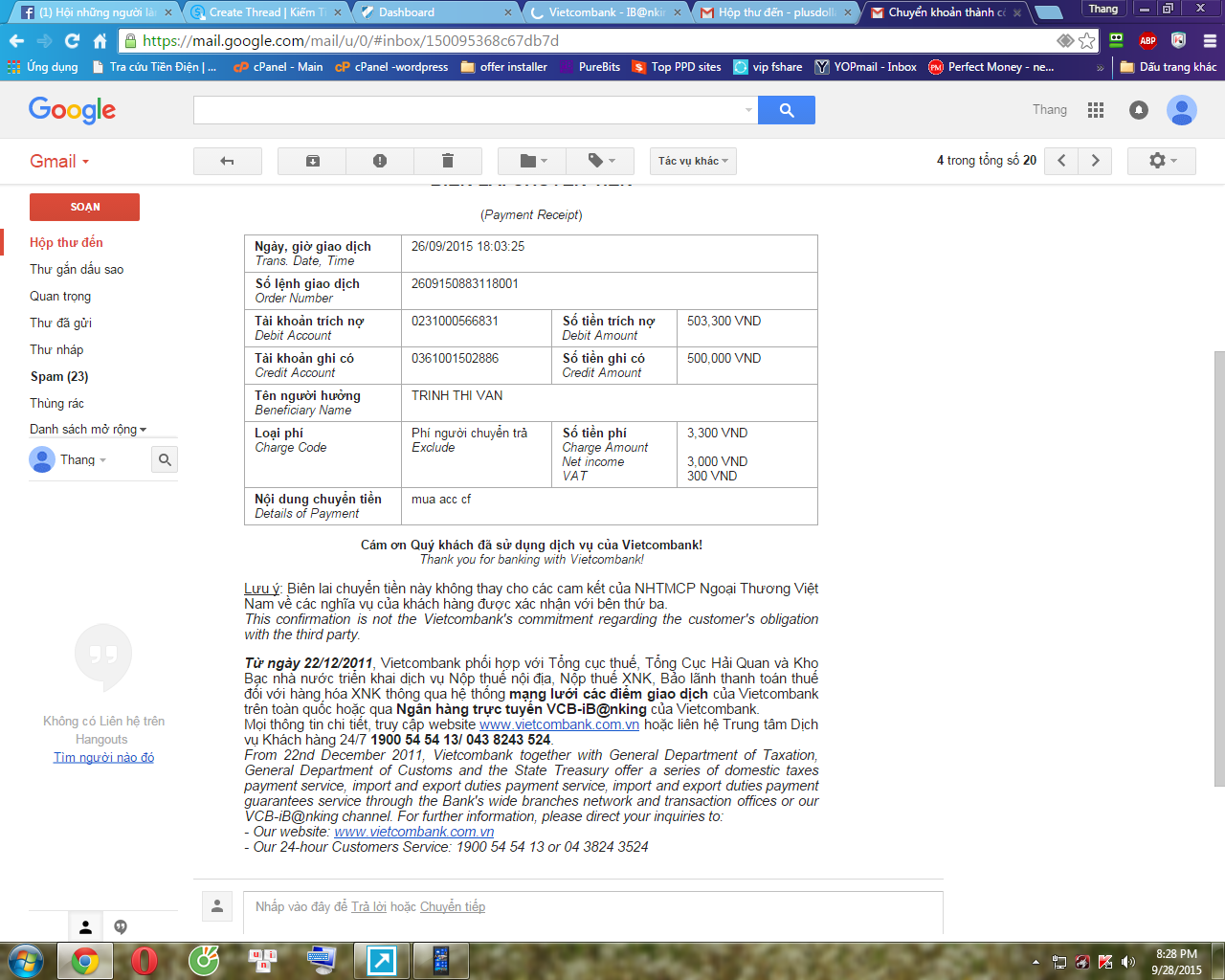Show hidden system tray icons

[1036, 962]
